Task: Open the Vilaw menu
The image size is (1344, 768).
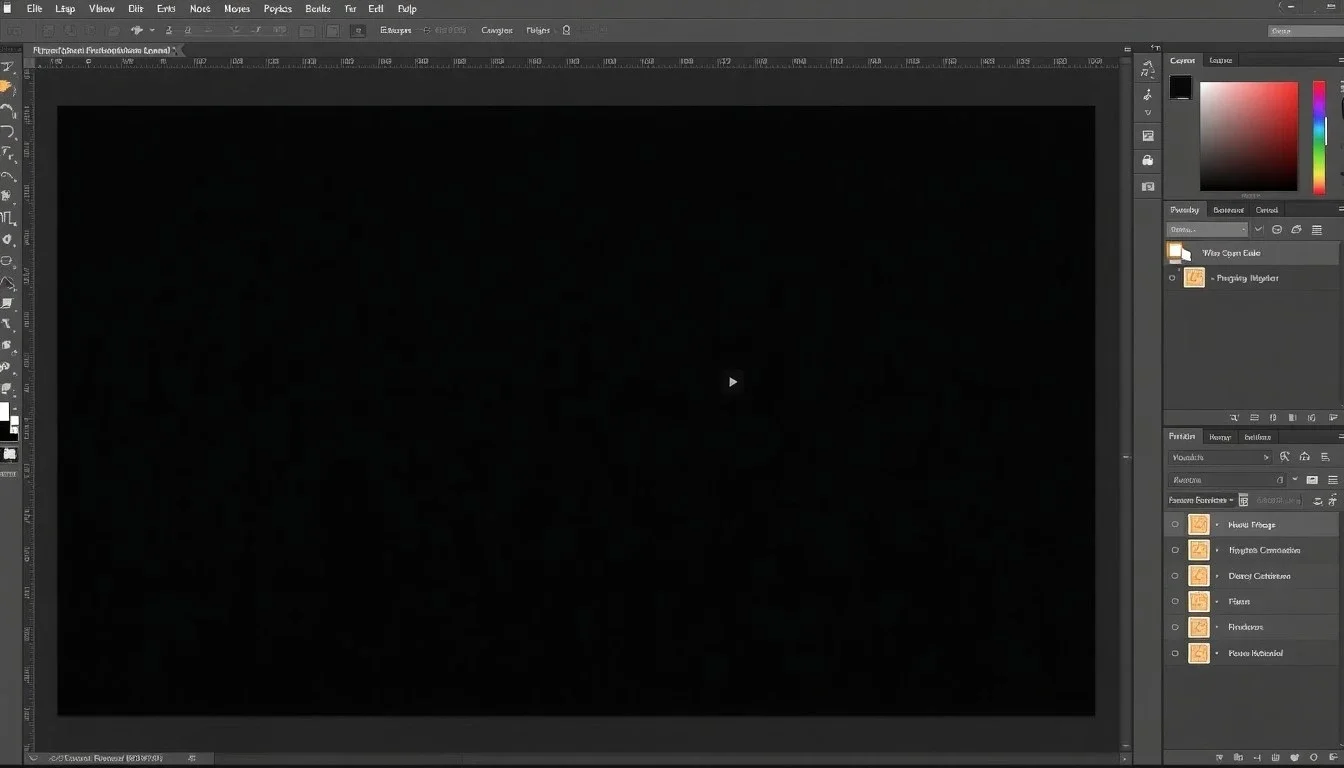Action: 102,8
